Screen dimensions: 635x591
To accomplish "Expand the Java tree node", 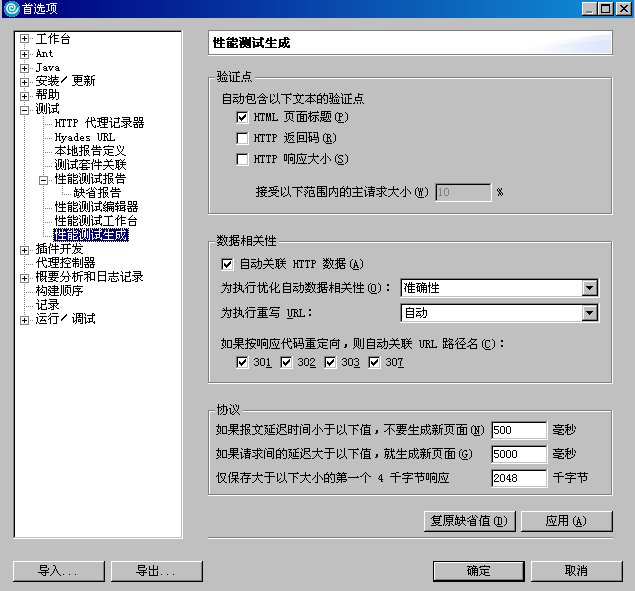I will 24,68.
